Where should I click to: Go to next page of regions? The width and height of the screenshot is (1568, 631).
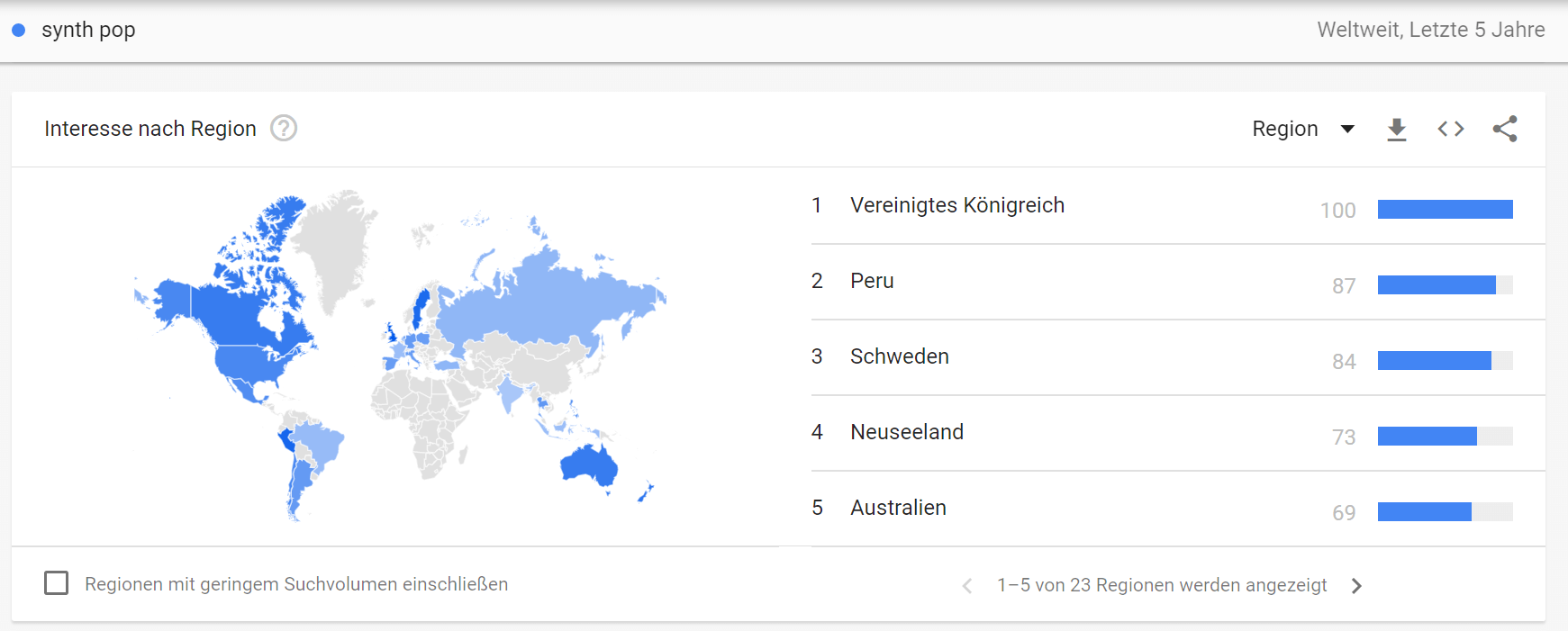coord(1357,586)
